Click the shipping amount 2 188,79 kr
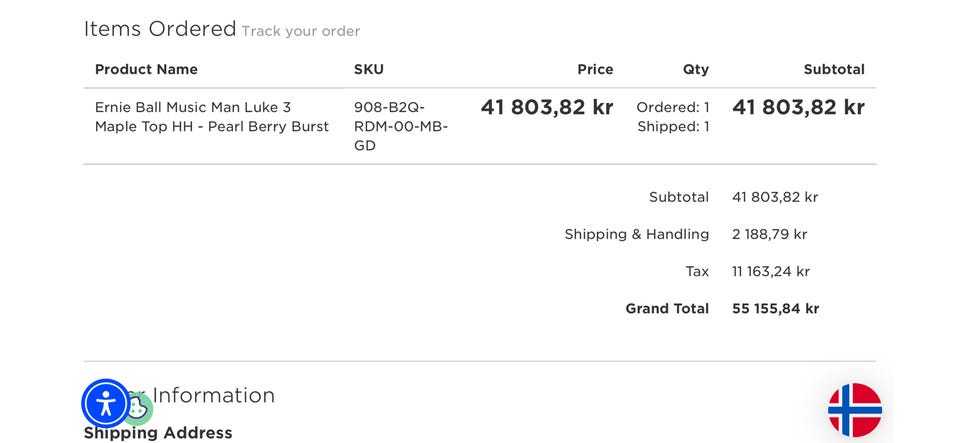The width and height of the screenshot is (960, 443). 769,234
